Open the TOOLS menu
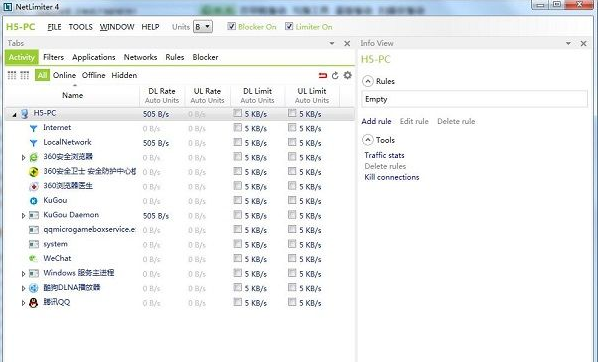Image resolution: width=598 pixels, height=362 pixels. coord(80,27)
